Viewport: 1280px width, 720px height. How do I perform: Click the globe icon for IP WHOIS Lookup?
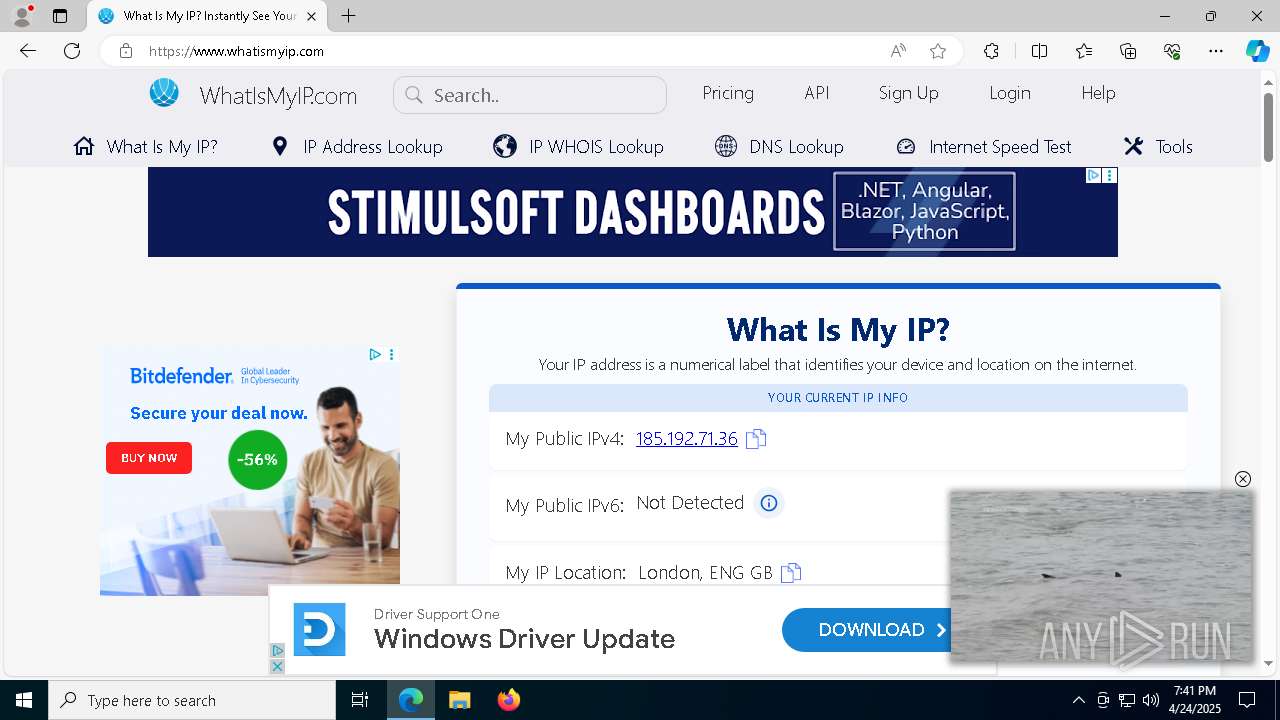pyautogui.click(x=505, y=146)
